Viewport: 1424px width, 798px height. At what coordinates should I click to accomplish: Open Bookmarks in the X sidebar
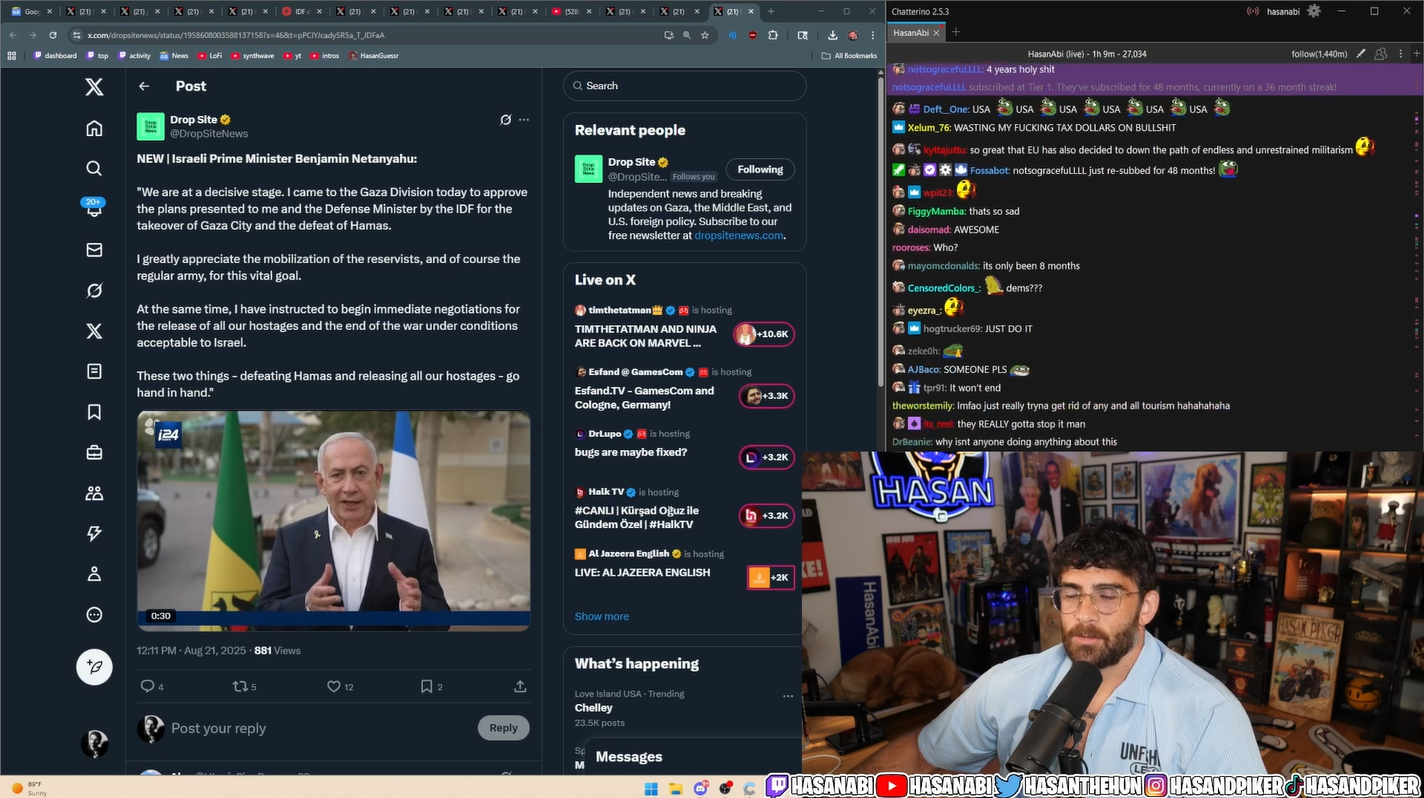click(94, 412)
